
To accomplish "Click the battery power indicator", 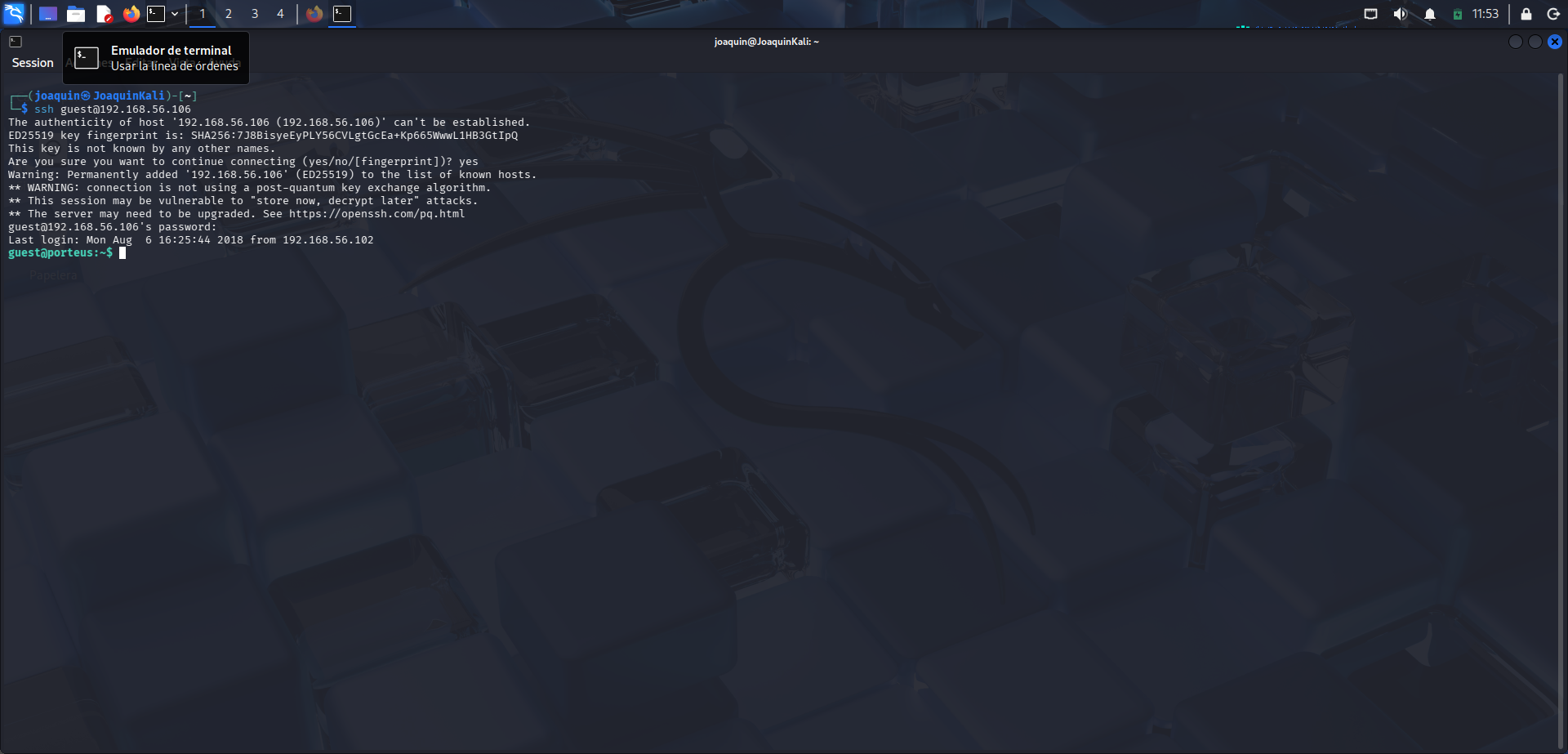I will 1457,14.
